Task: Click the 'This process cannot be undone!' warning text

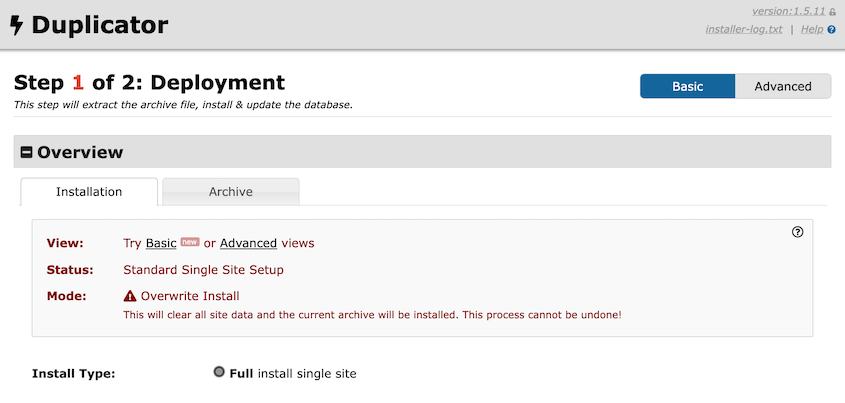Action: 542,315
